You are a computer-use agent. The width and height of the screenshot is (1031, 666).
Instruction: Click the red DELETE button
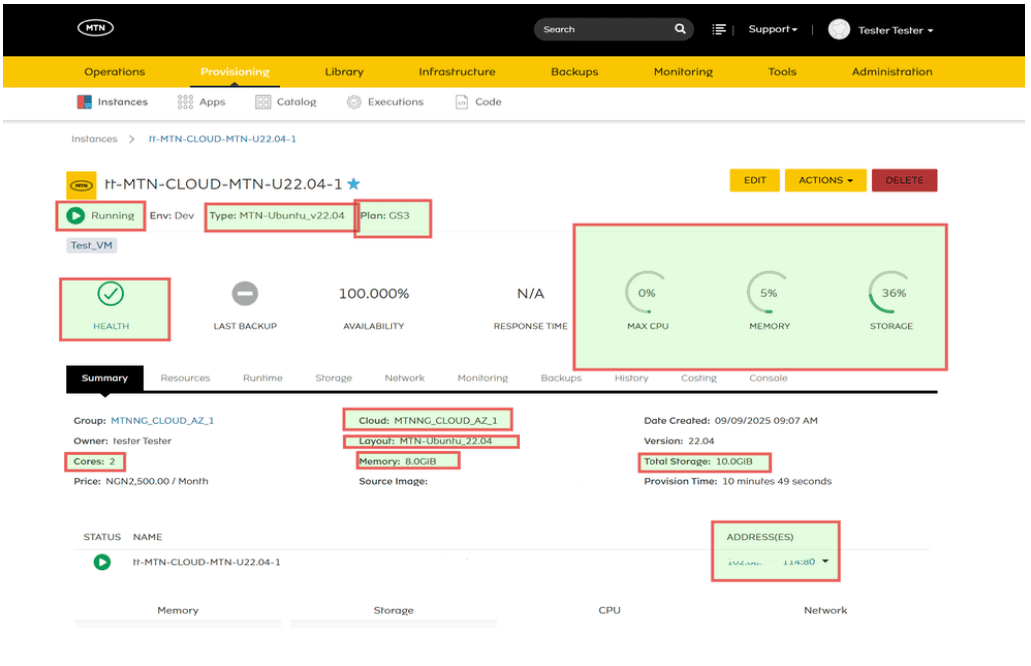tap(904, 180)
